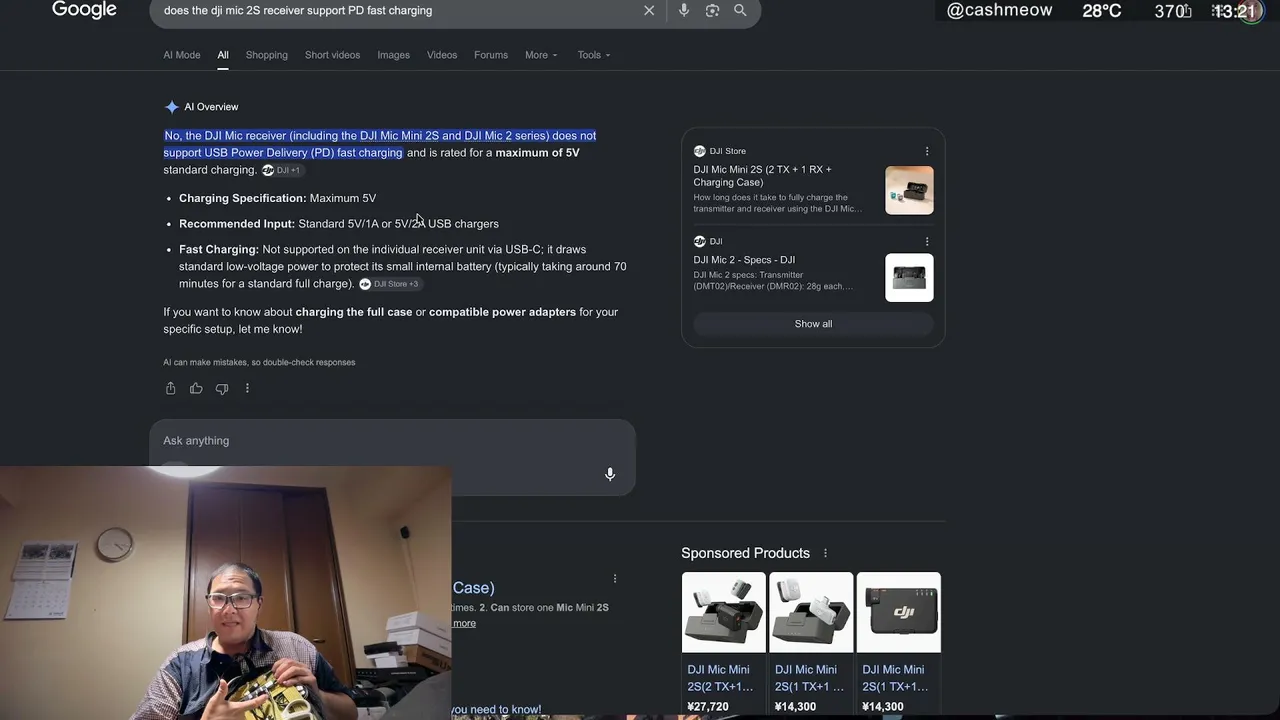This screenshot has height=720, width=1280.
Task: Open the three-dot menu on DJI Mic 2 Specs card
Action: coord(927,241)
